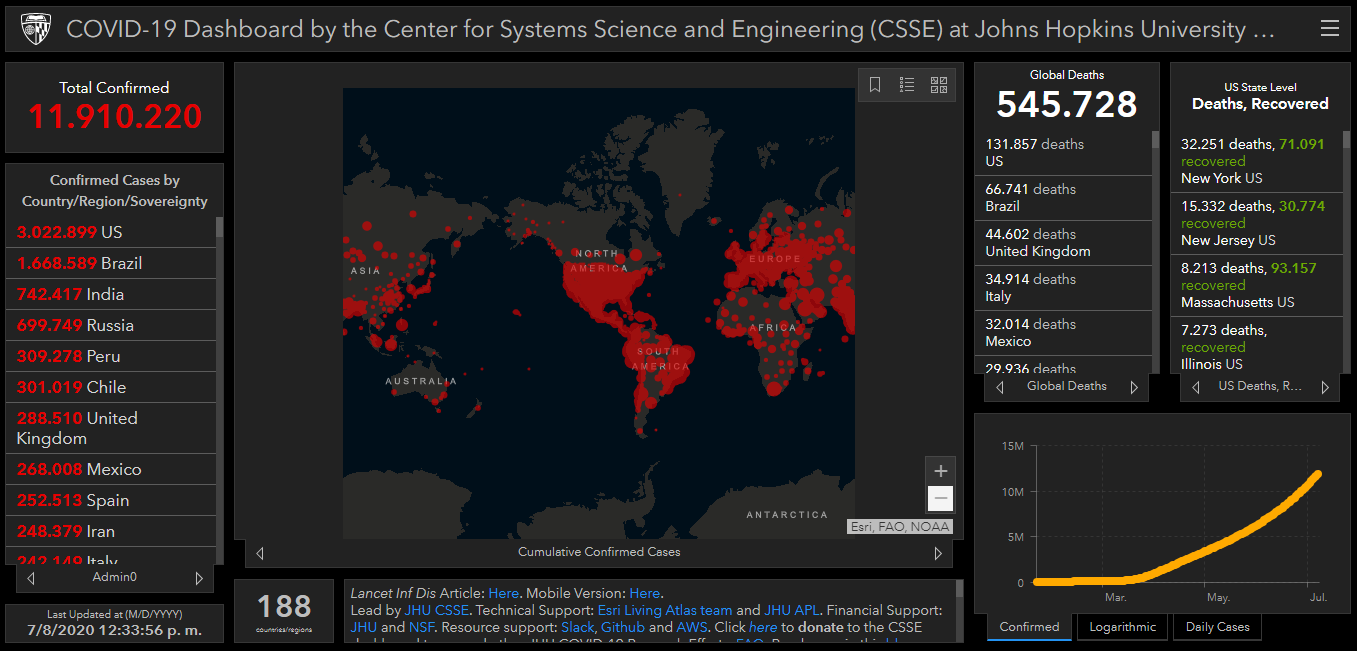Switch chart to Logarithmic tab
The image size is (1357, 651).
click(1122, 627)
